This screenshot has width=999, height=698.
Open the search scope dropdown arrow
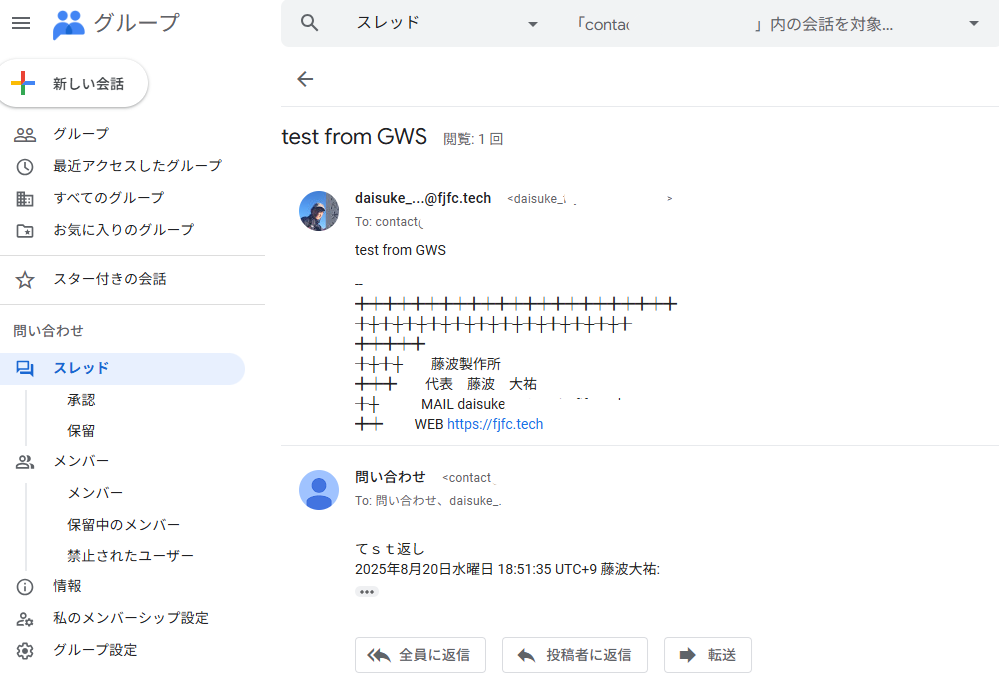973,24
